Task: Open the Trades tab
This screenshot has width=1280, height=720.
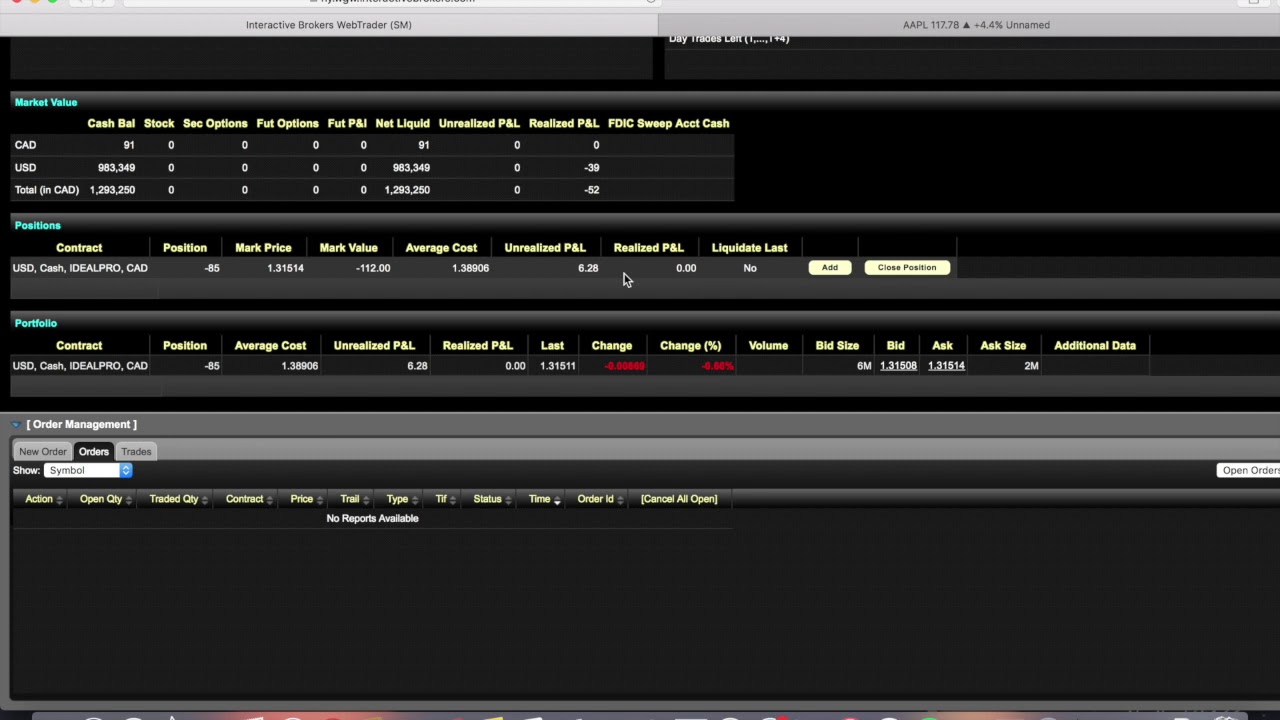Action: (136, 452)
